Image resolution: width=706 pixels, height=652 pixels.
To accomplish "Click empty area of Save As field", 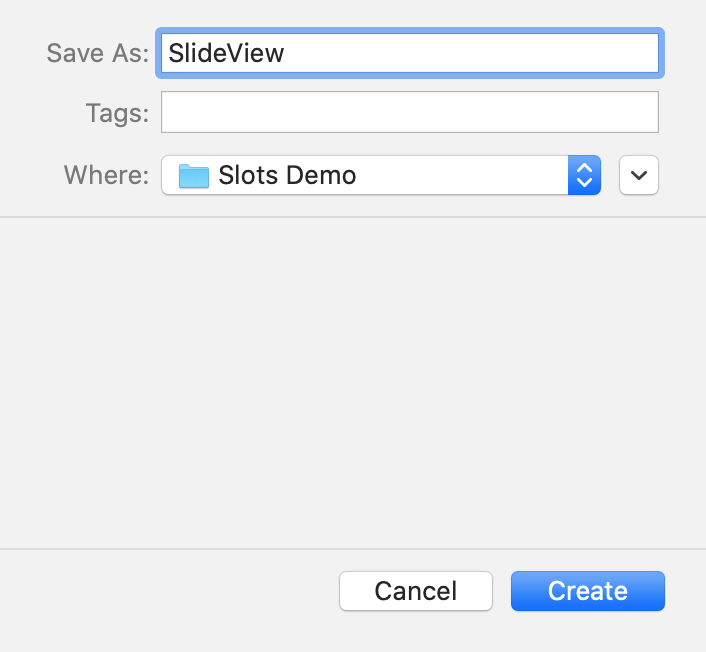I will 473,53.
